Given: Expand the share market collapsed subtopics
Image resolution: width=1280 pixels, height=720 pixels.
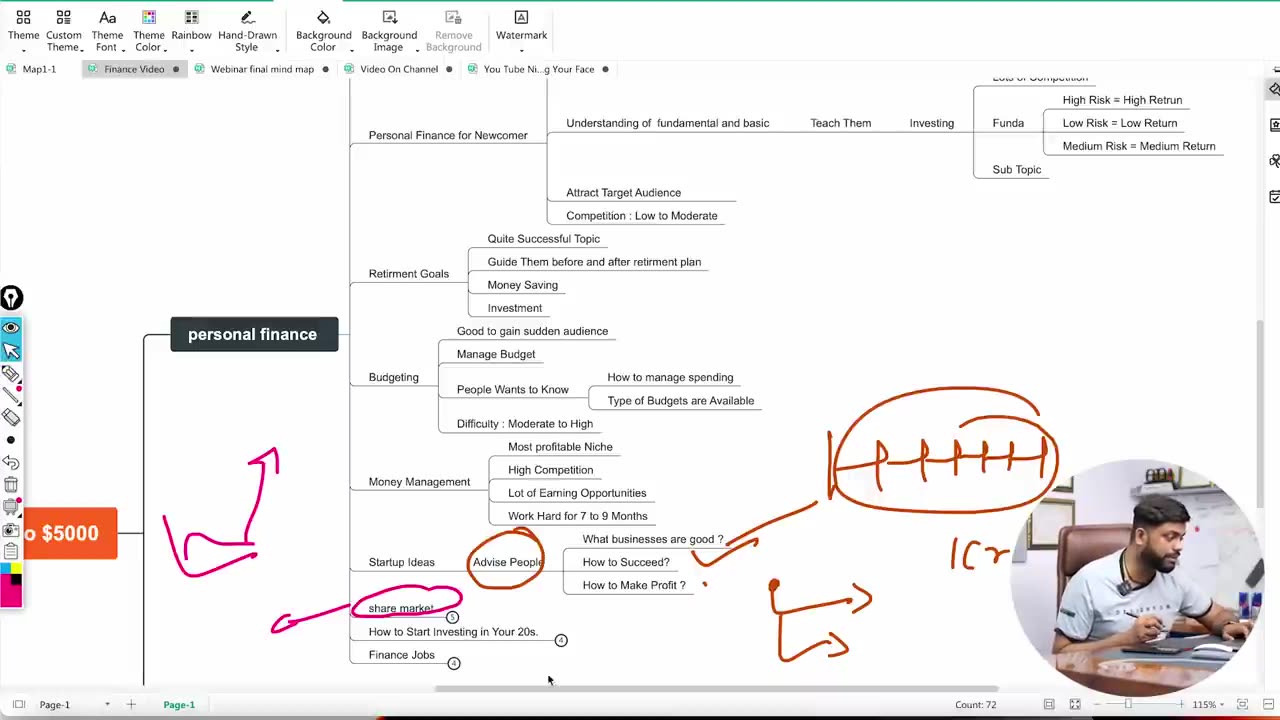Looking at the screenshot, I should pyautogui.click(x=452, y=617).
